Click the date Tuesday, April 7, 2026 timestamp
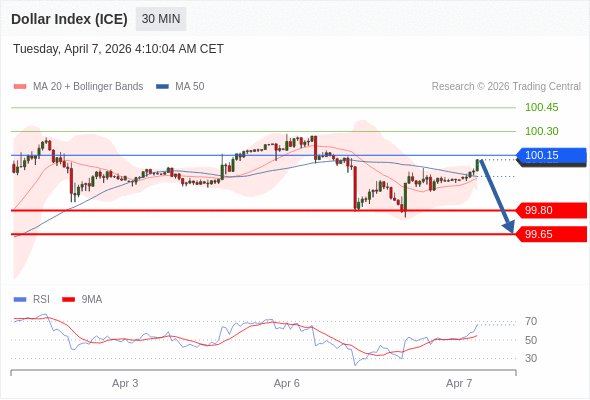The width and height of the screenshot is (590, 400). tap(118, 49)
